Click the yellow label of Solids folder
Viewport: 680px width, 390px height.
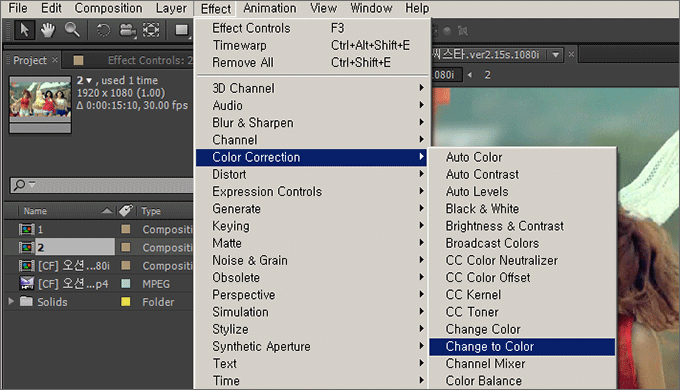coord(126,302)
